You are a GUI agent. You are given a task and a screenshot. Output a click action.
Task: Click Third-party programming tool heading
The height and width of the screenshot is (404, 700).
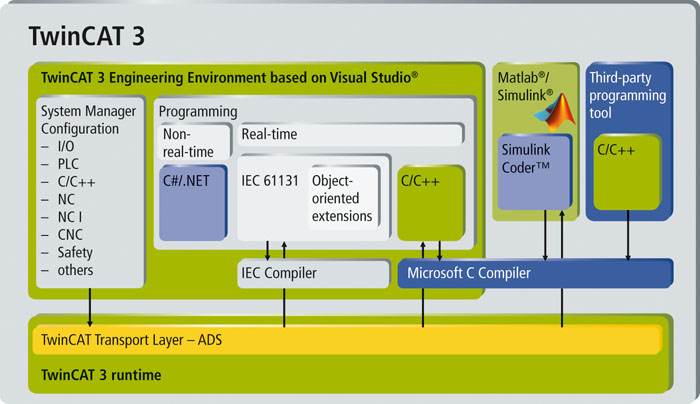click(627, 95)
